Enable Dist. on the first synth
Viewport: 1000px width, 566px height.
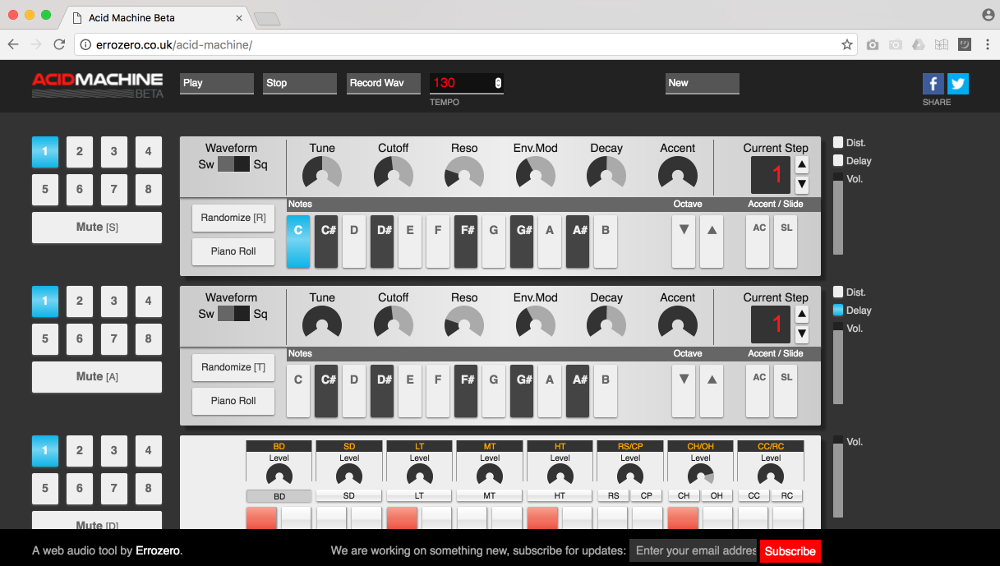[x=838, y=142]
